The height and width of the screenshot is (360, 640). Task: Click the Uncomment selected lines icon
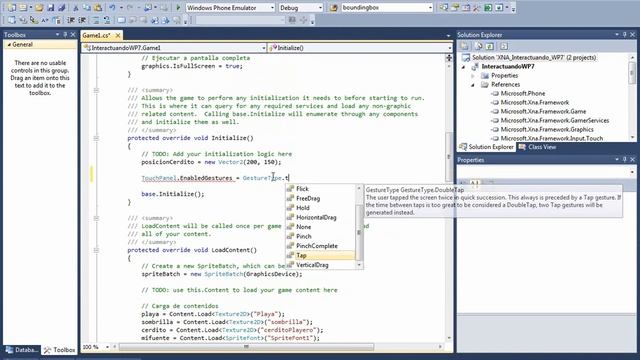pos(107,20)
